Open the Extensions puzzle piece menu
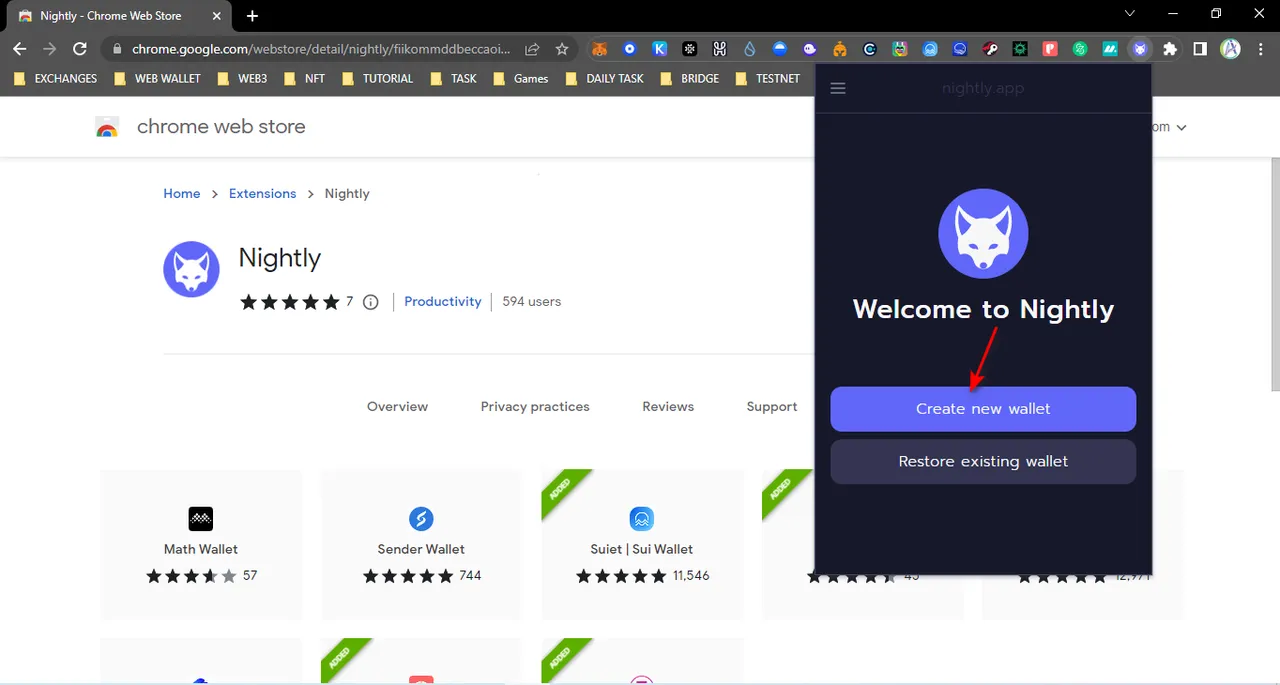Screen dimensions: 1280x685 (1170, 49)
